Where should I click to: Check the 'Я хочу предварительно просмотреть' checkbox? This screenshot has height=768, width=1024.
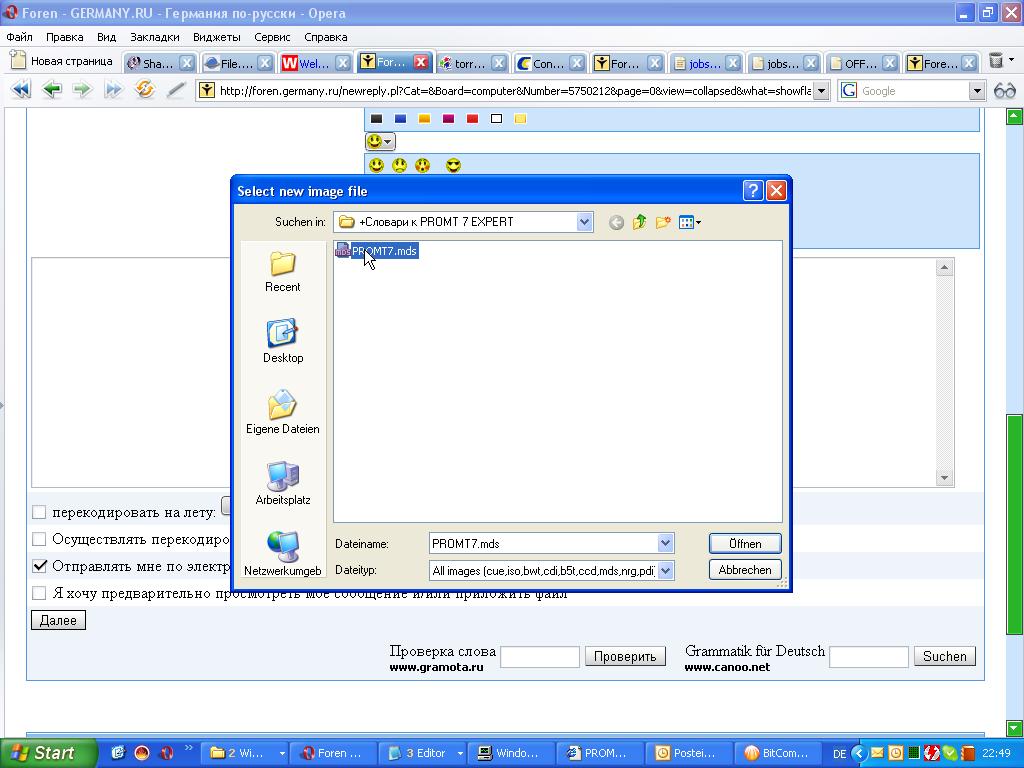click(x=39, y=593)
